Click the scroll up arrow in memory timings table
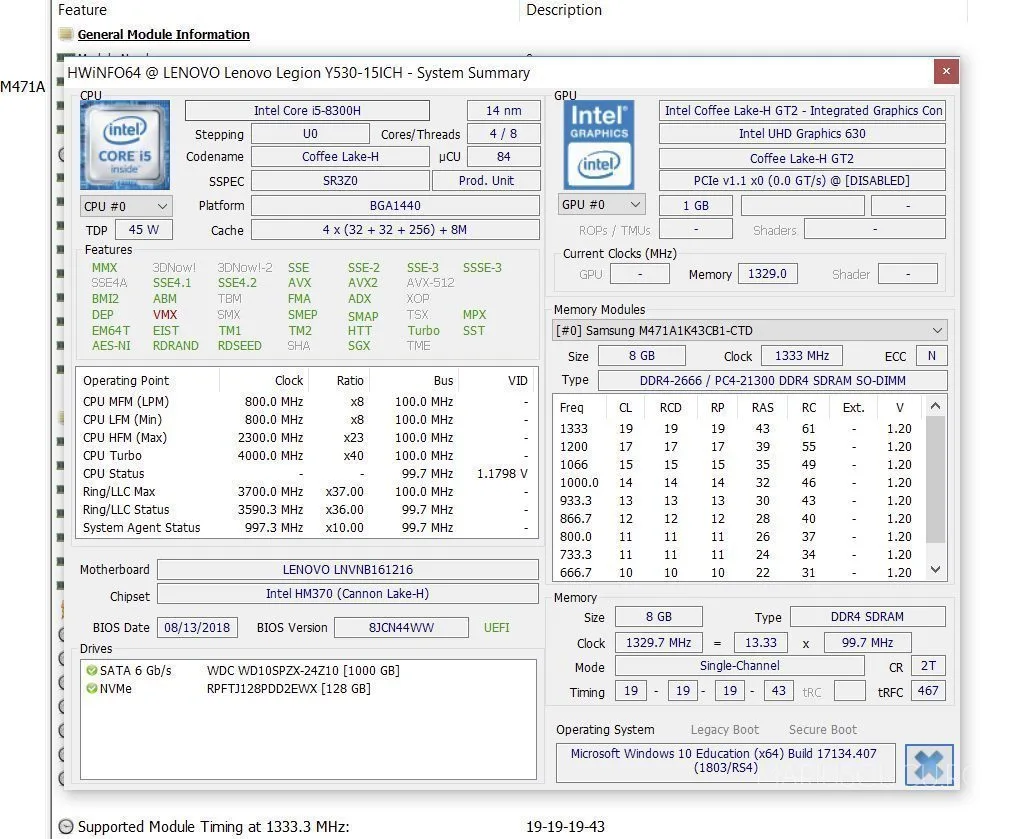 coord(935,406)
